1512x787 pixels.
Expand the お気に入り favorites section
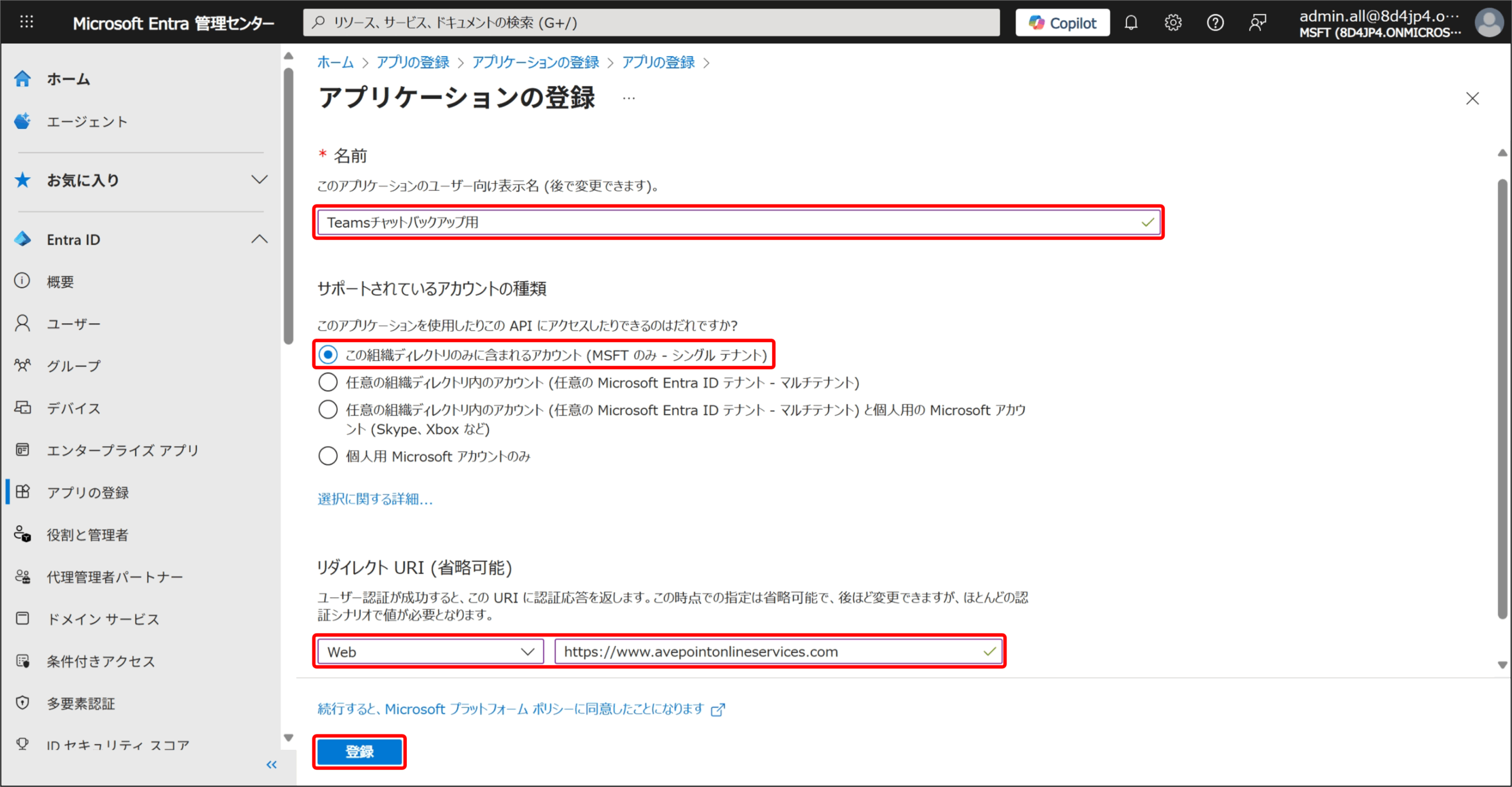tap(259, 180)
